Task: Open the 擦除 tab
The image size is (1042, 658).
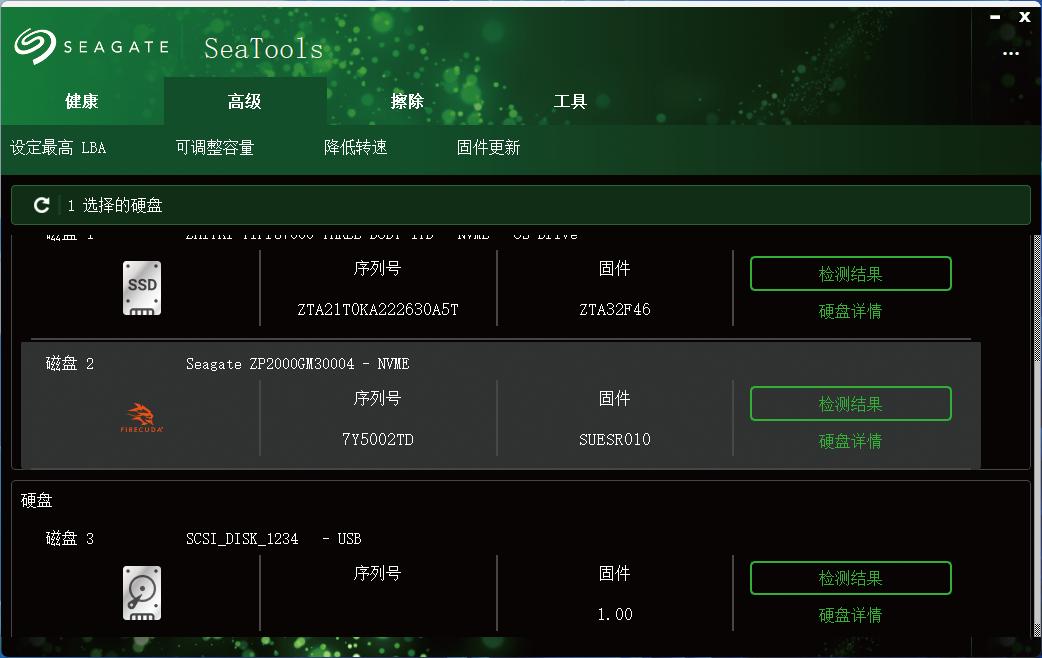Action: pos(407,101)
